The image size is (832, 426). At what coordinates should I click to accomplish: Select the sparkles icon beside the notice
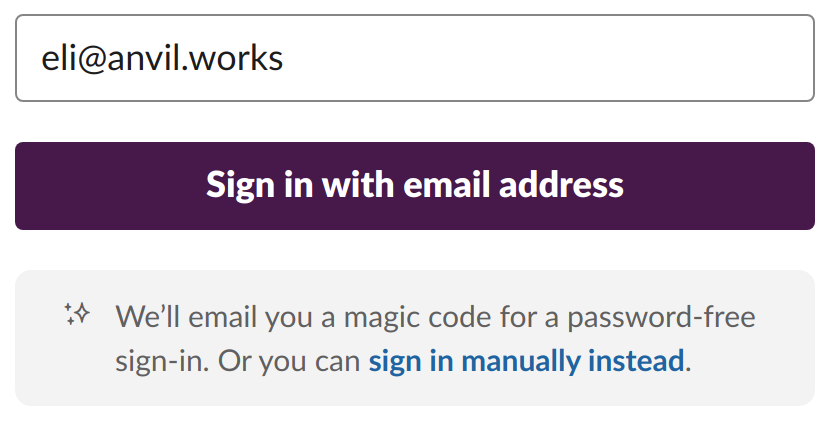[x=77, y=314]
